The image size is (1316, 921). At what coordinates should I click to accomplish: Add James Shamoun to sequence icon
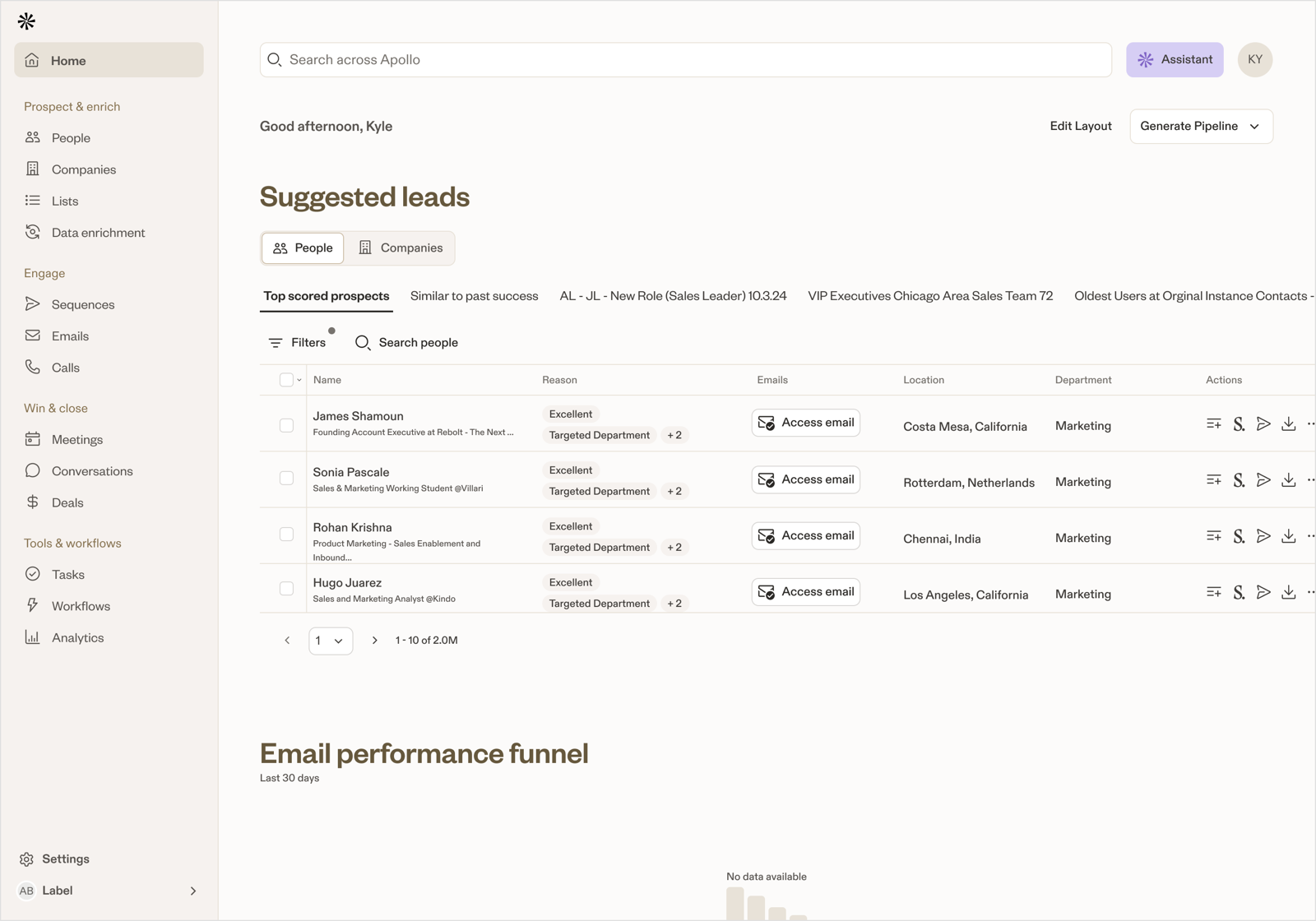pyautogui.click(x=1264, y=423)
